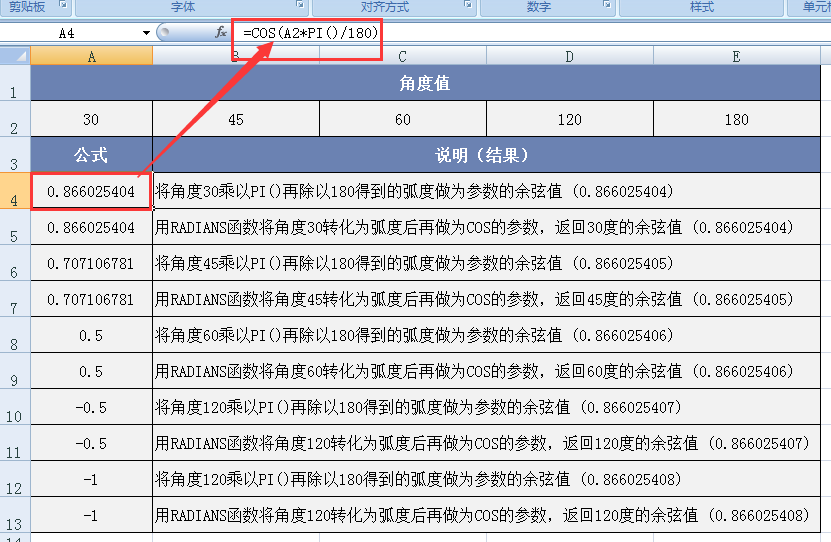Click the 公式 header cell
831x542 pixels.
pos(92,155)
